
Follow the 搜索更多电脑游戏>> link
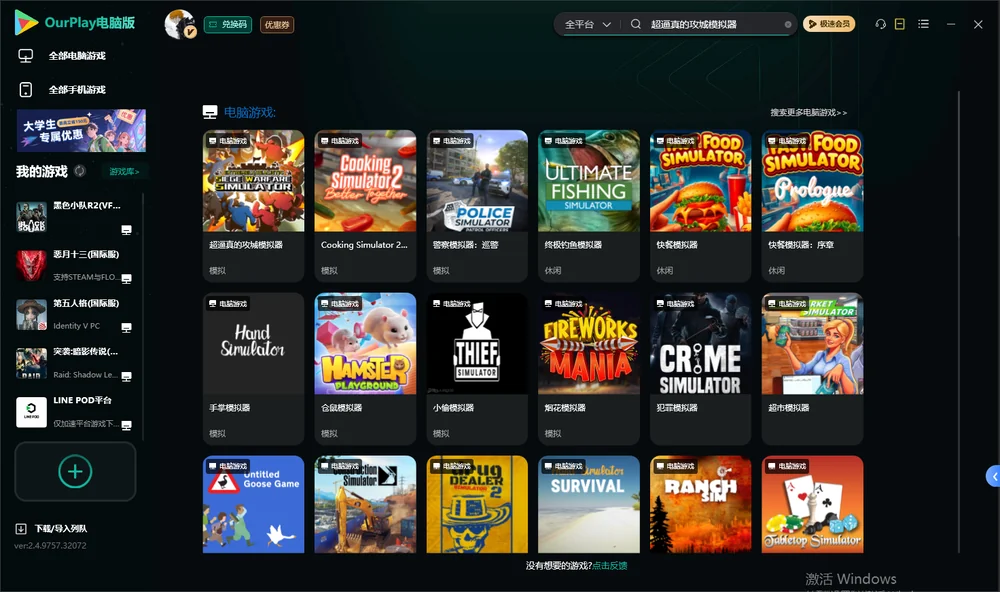(x=809, y=113)
